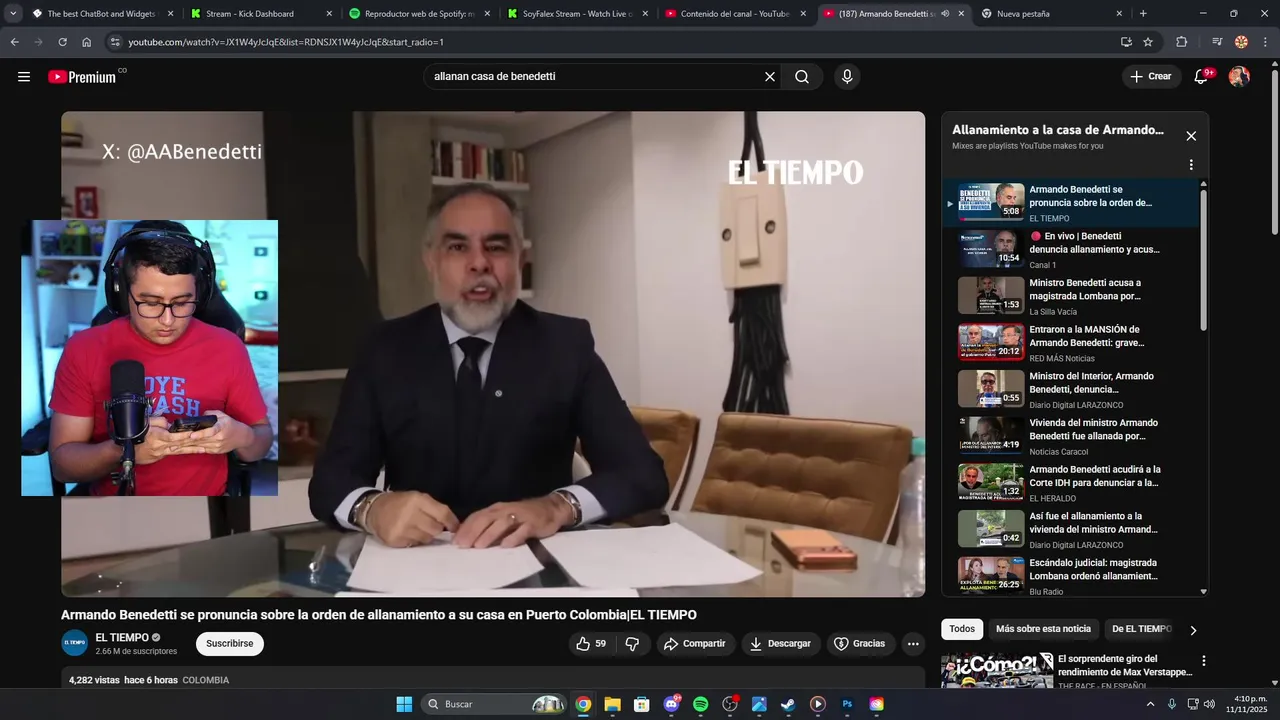Click the Descargar download button
The height and width of the screenshot is (720, 1280).
[781, 644]
